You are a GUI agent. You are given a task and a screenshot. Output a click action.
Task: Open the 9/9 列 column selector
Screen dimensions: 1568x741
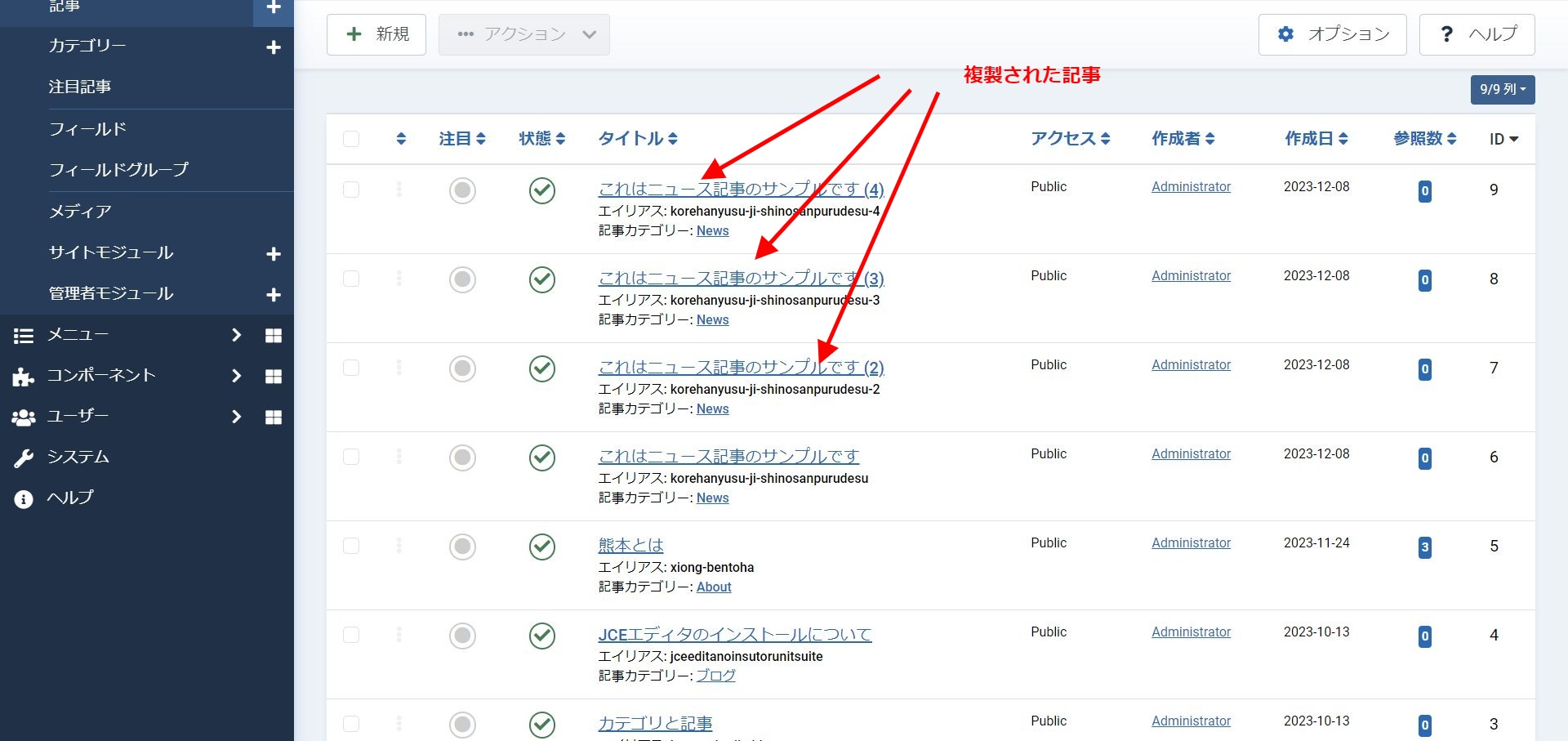[1502, 89]
